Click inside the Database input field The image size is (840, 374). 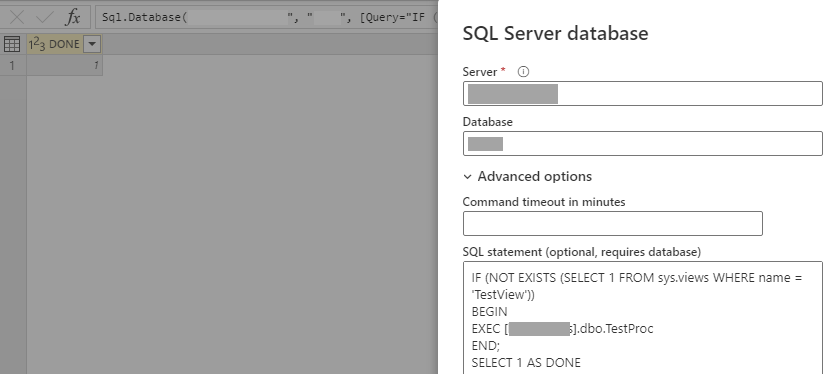(642, 144)
